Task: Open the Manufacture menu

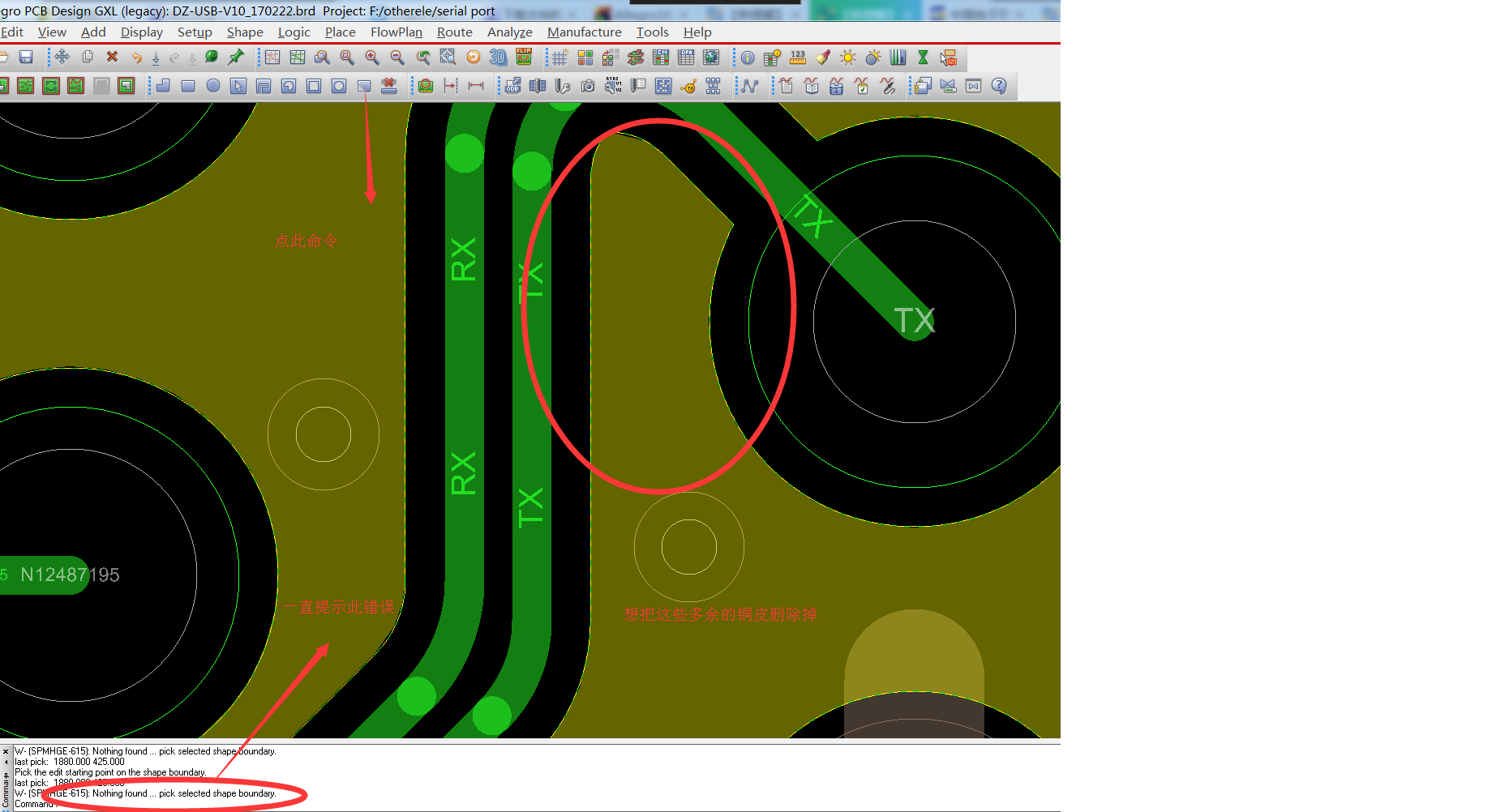Action: tap(585, 32)
